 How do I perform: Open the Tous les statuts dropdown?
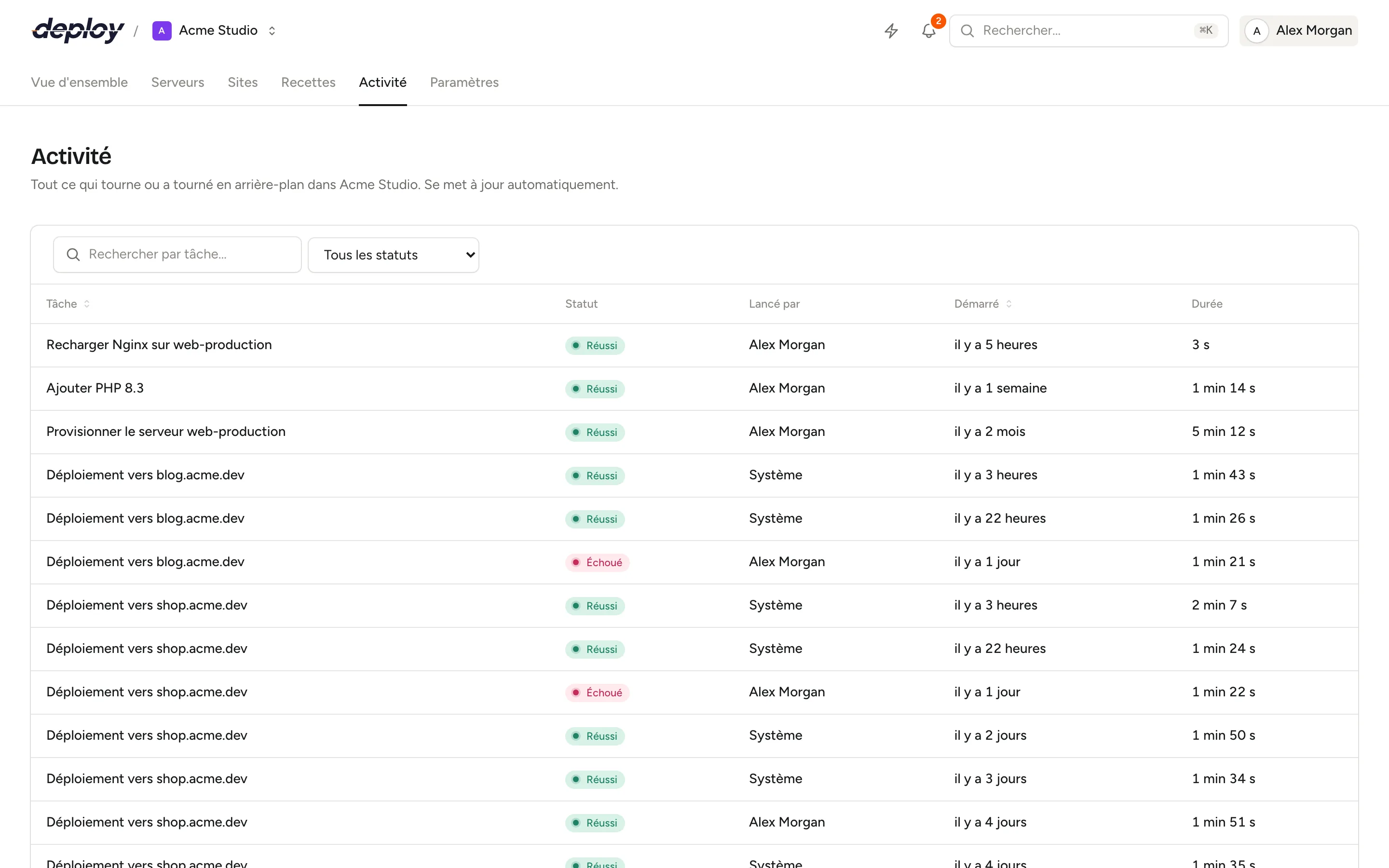[394, 255]
